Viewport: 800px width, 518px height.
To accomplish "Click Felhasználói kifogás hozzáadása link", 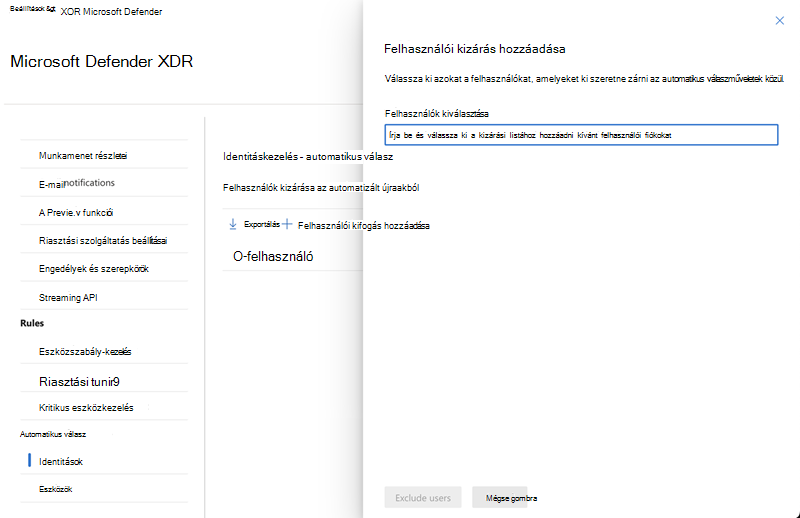I will pyautogui.click(x=363, y=226).
